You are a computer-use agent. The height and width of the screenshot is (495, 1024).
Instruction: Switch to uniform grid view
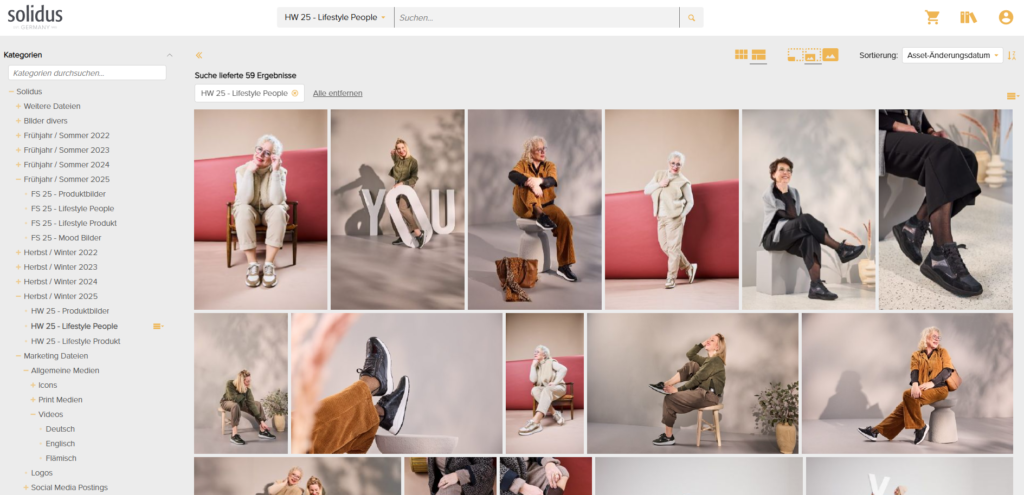[741, 55]
